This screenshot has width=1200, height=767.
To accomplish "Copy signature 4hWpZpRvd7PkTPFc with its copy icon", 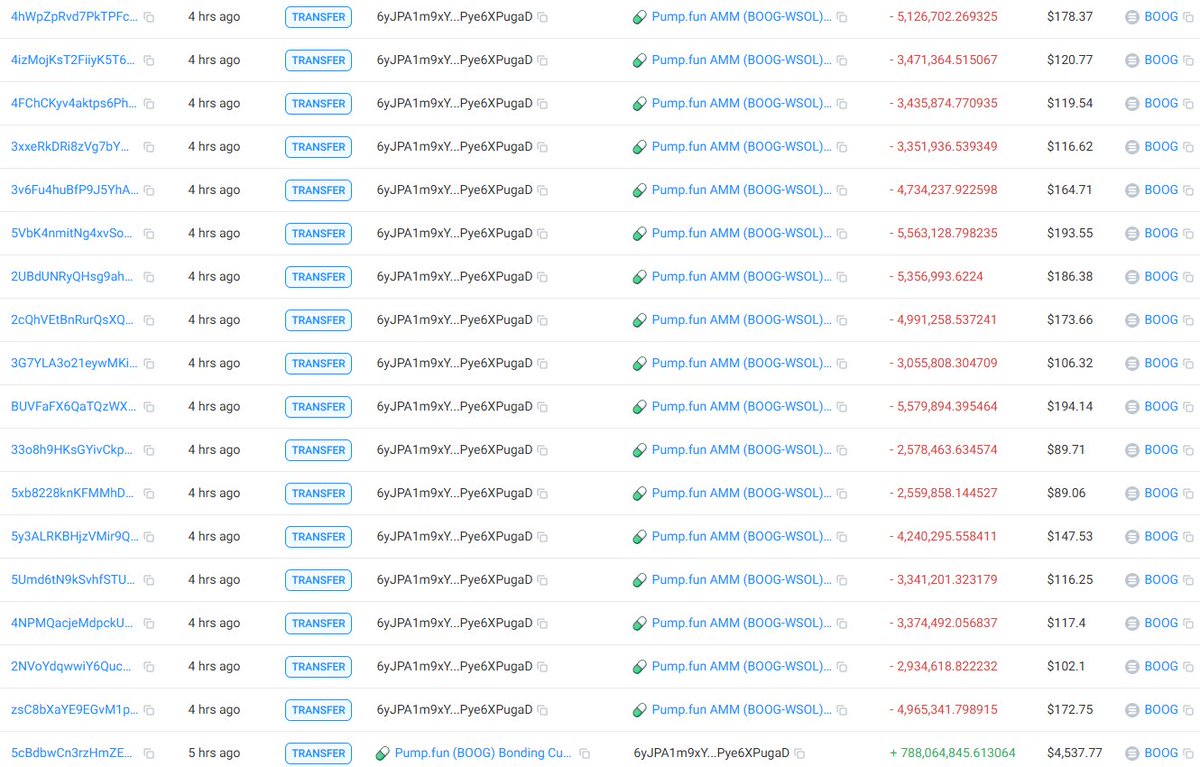I will coord(149,17).
